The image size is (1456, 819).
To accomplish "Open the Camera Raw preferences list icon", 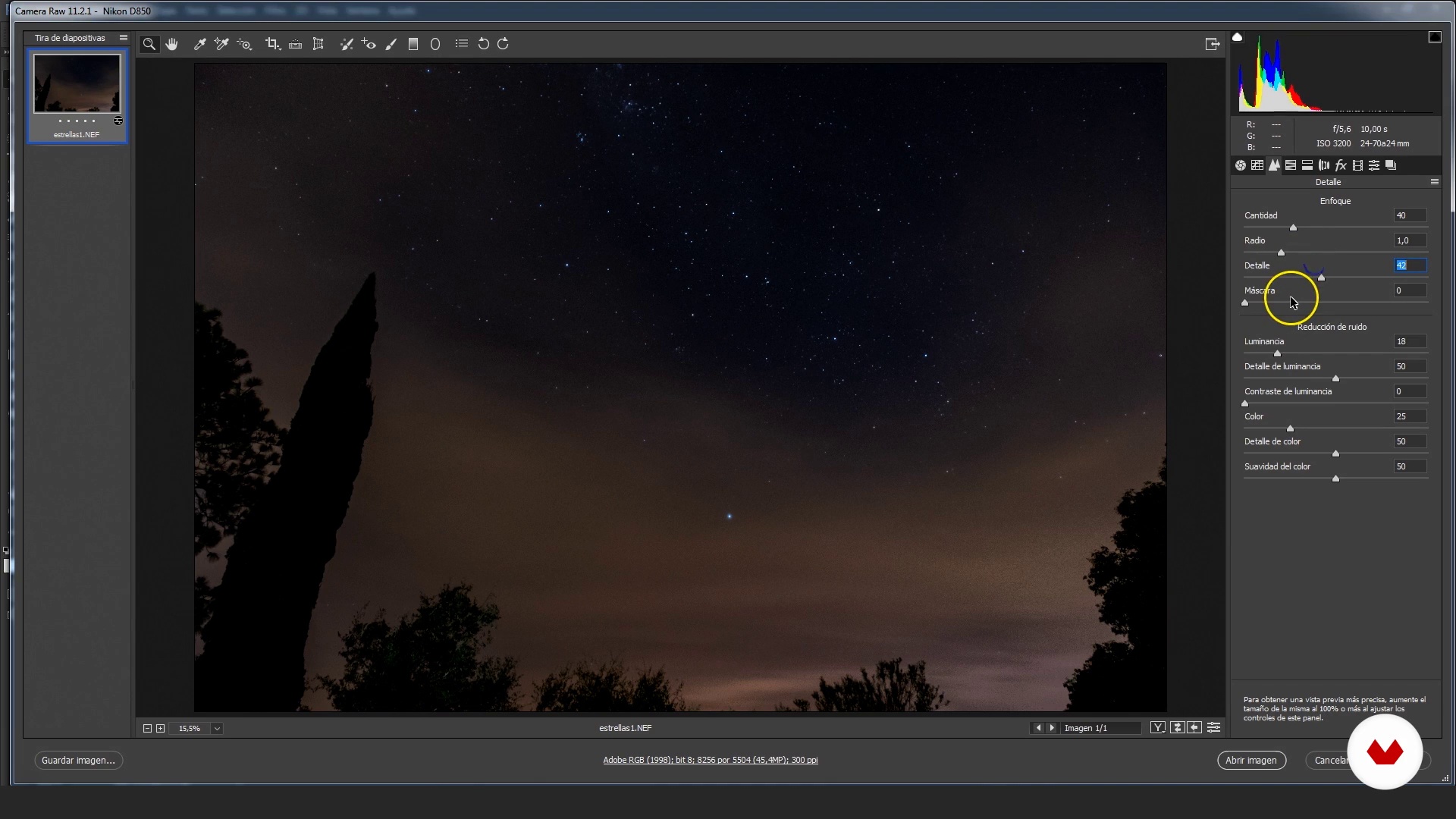I will click(x=461, y=44).
